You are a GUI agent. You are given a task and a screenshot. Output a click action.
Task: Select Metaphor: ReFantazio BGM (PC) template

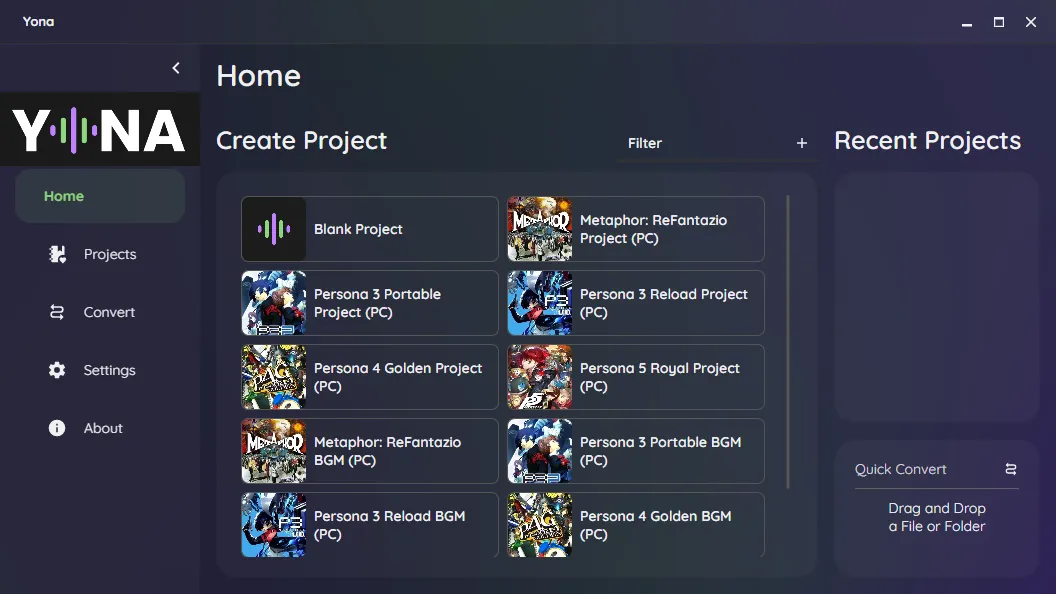370,451
